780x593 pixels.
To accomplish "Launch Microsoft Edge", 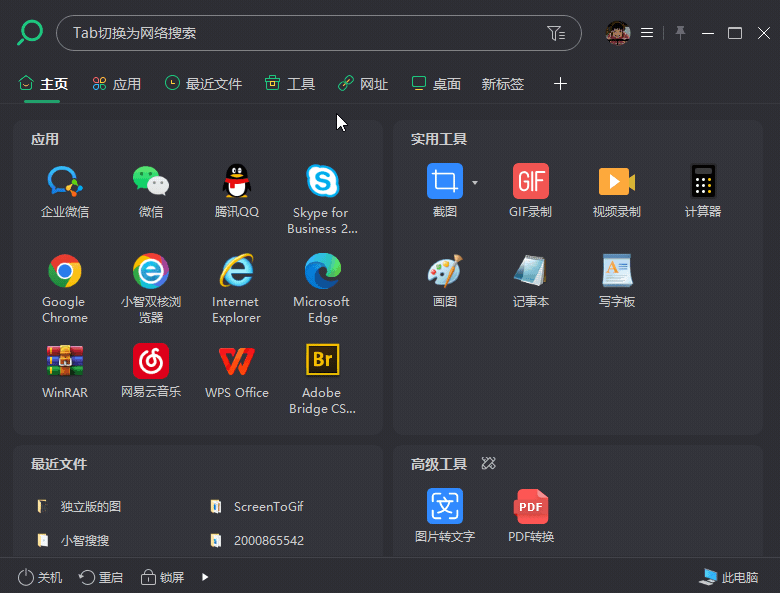I will (x=322, y=289).
